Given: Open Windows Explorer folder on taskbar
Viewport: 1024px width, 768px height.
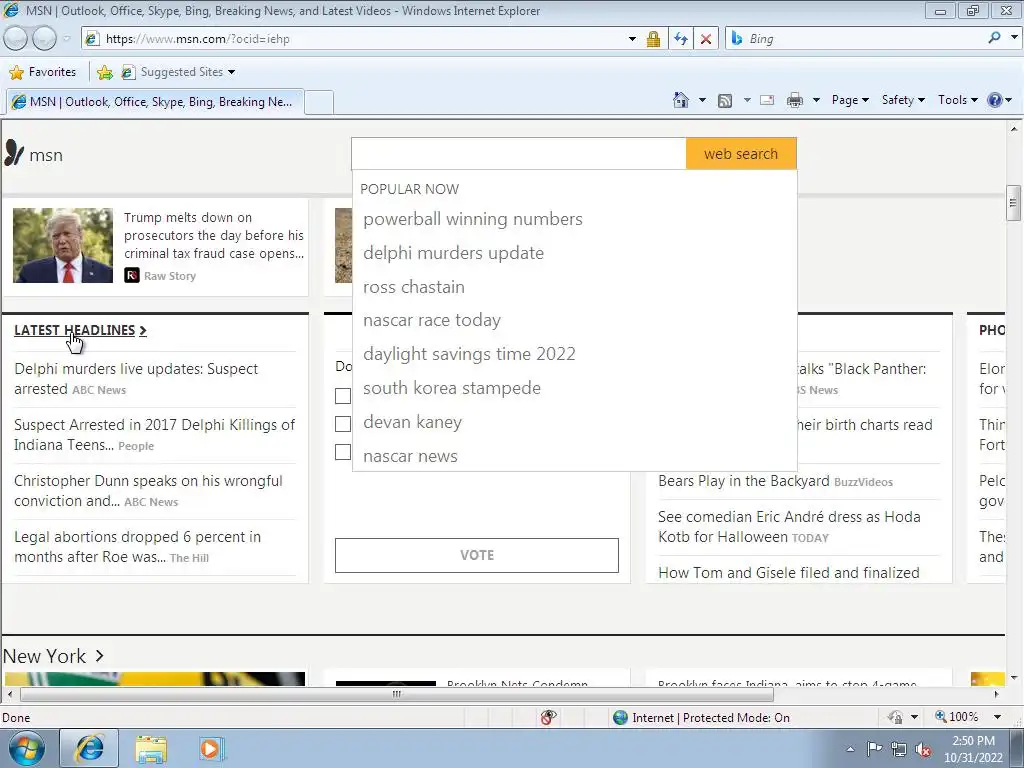Looking at the screenshot, I should pos(151,748).
